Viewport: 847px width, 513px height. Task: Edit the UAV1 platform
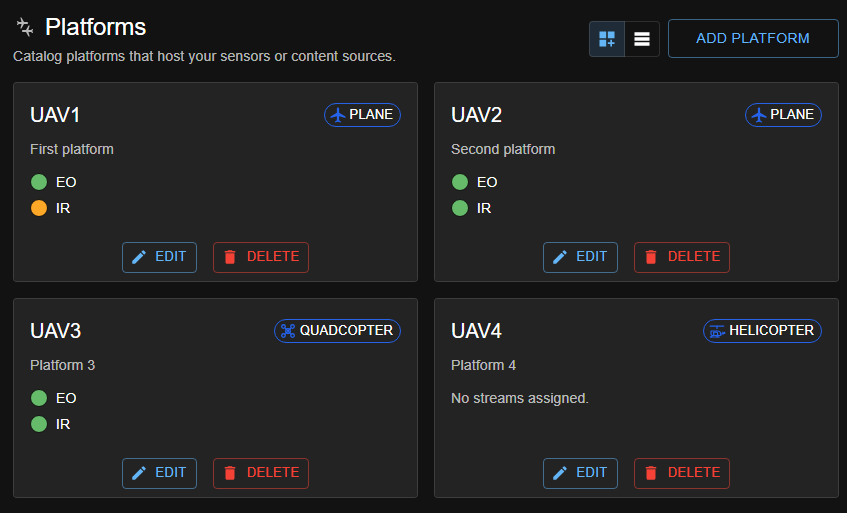[x=159, y=257]
